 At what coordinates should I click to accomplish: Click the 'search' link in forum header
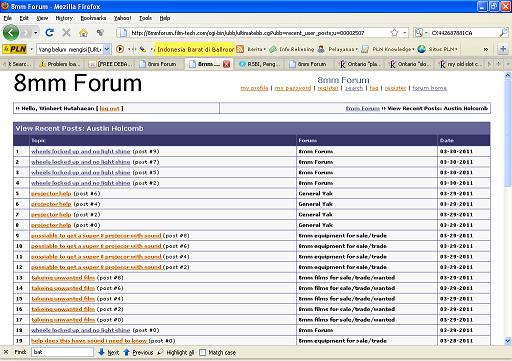(x=354, y=88)
